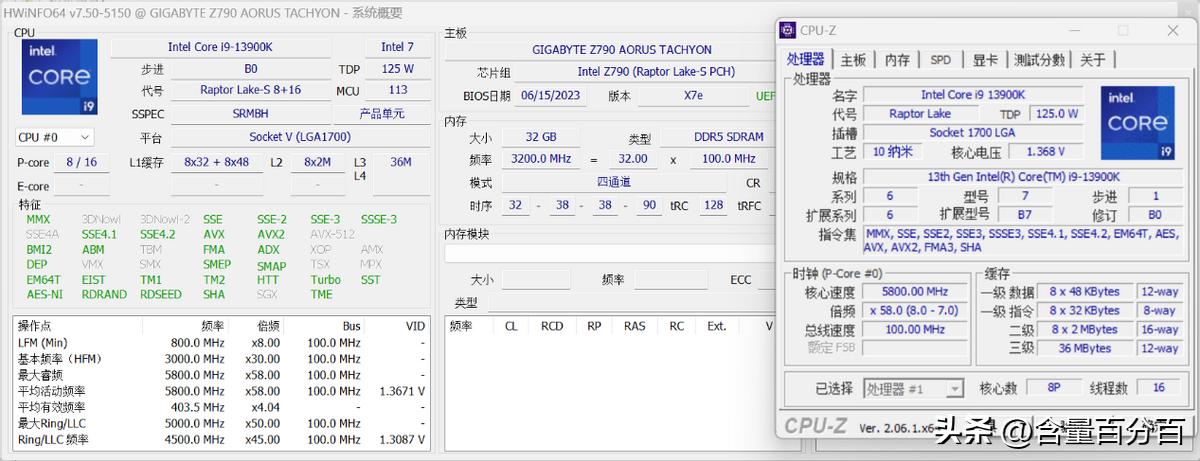Click the L3 cache 36 MBytes field in CPU-Z

point(1086,349)
